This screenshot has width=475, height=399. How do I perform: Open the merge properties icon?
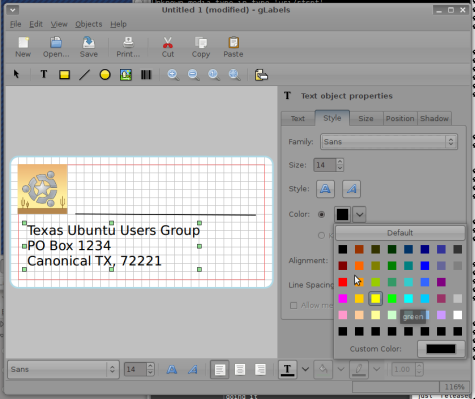pyautogui.click(x=261, y=75)
